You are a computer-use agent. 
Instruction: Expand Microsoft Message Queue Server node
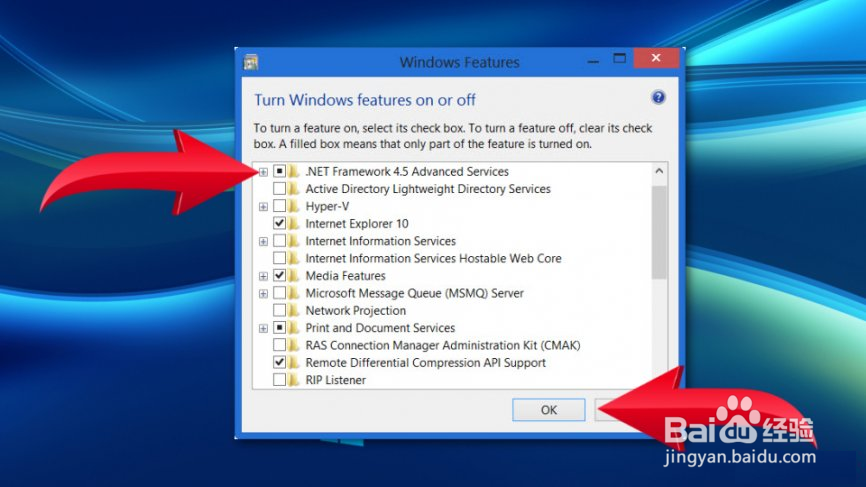click(x=263, y=294)
